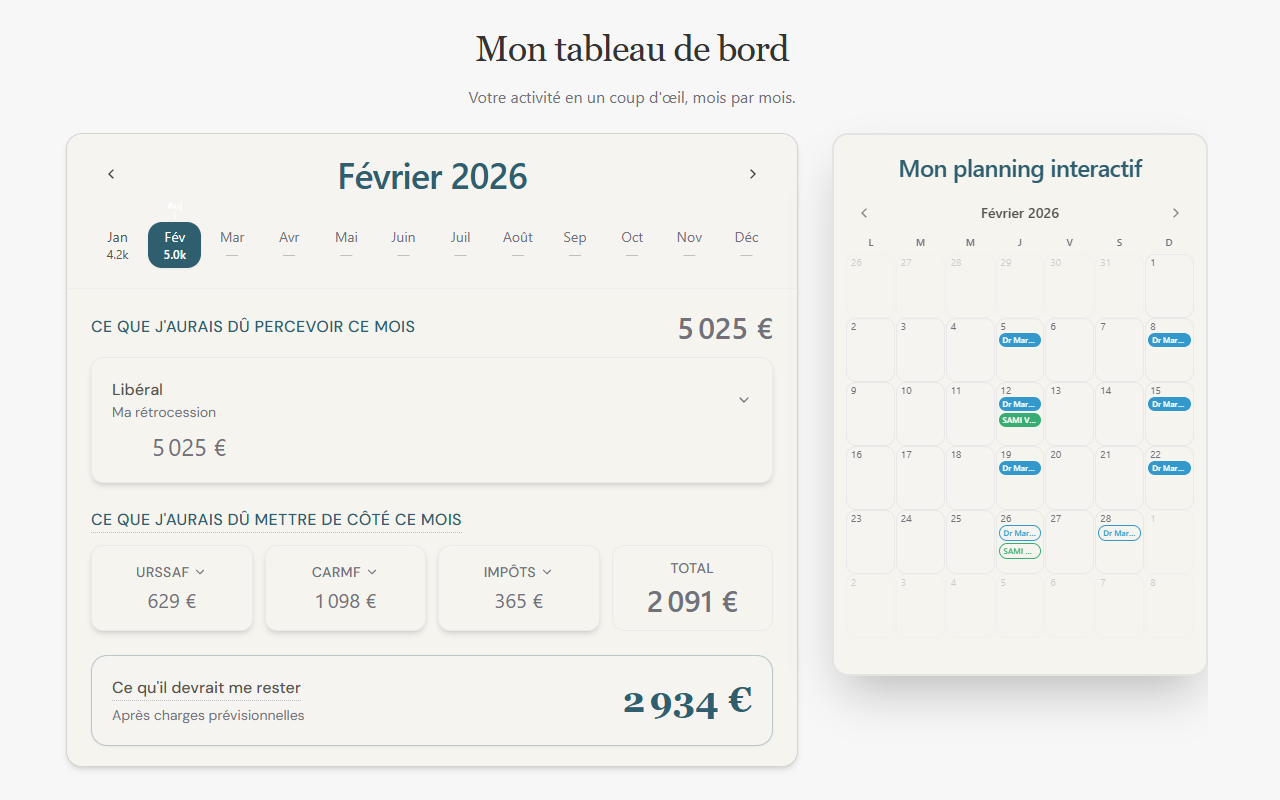
Task: Select the Jan month tab
Action: coord(117,244)
